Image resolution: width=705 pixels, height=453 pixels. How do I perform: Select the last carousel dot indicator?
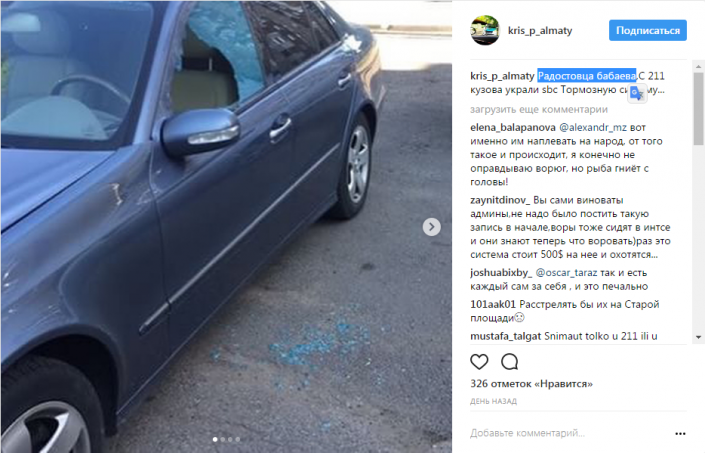pos(238,439)
